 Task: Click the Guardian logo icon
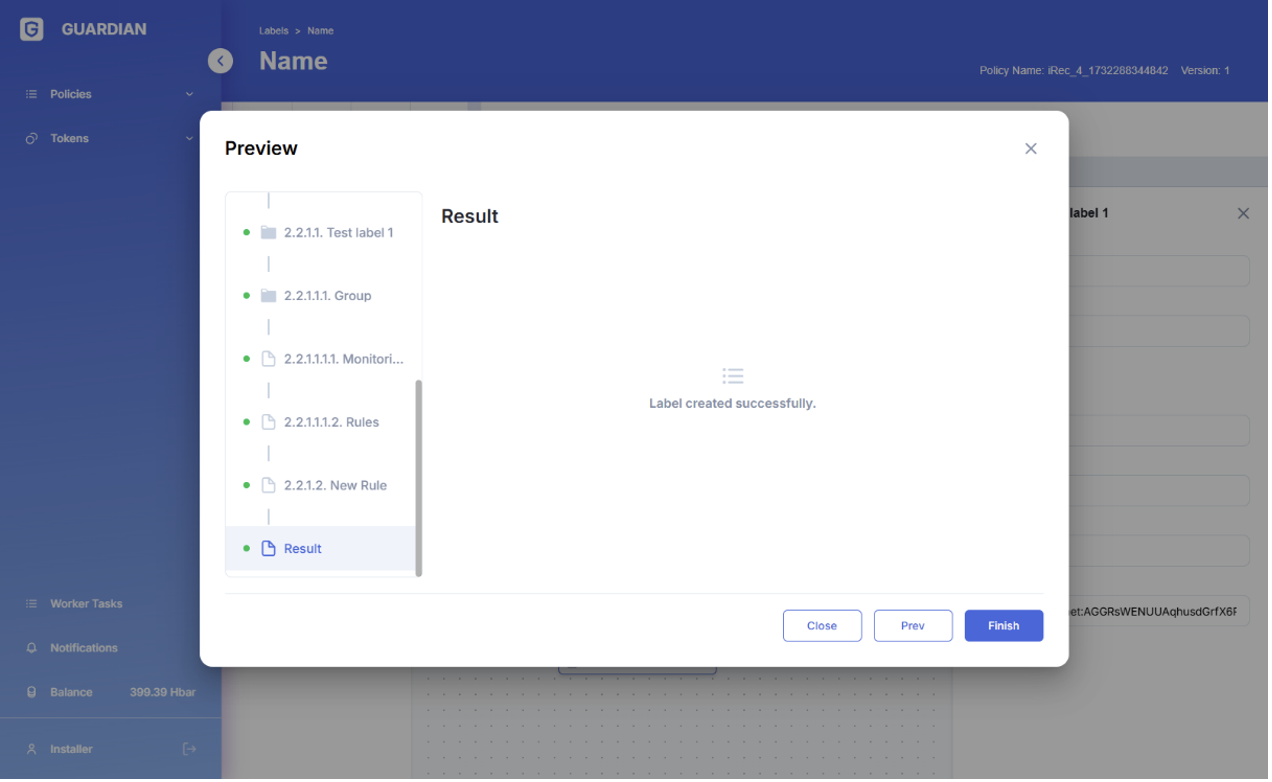[32, 30]
